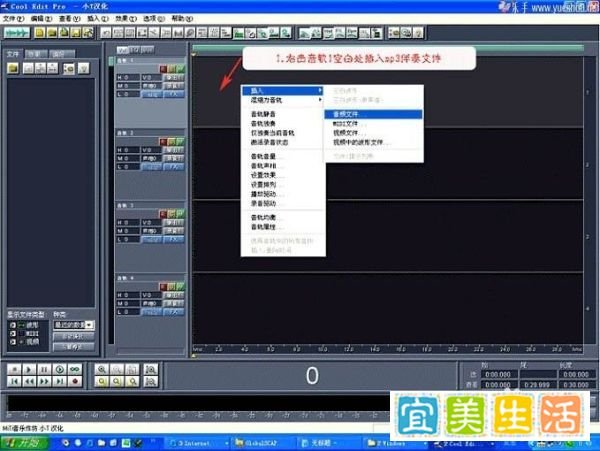Click the green horizontal scroll bar above tracks
The image size is (600, 451).
click(388, 48)
